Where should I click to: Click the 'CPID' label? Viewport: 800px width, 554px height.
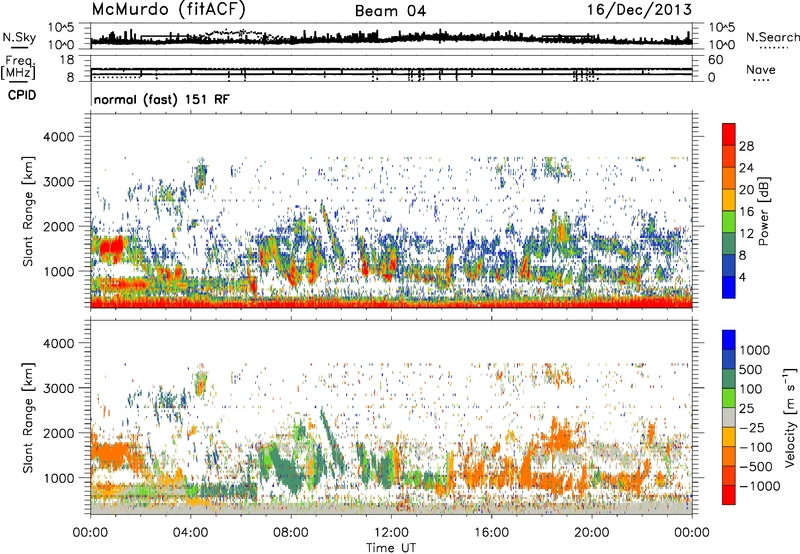coord(22,95)
